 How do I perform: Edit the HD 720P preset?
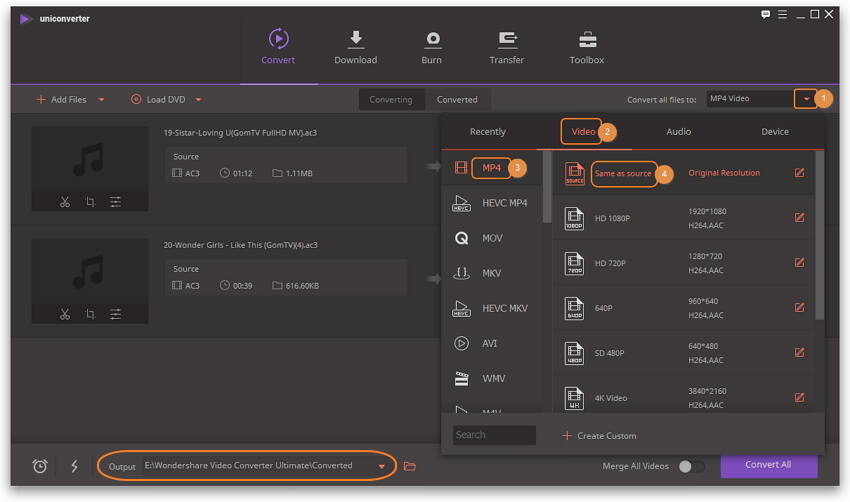tap(800, 263)
